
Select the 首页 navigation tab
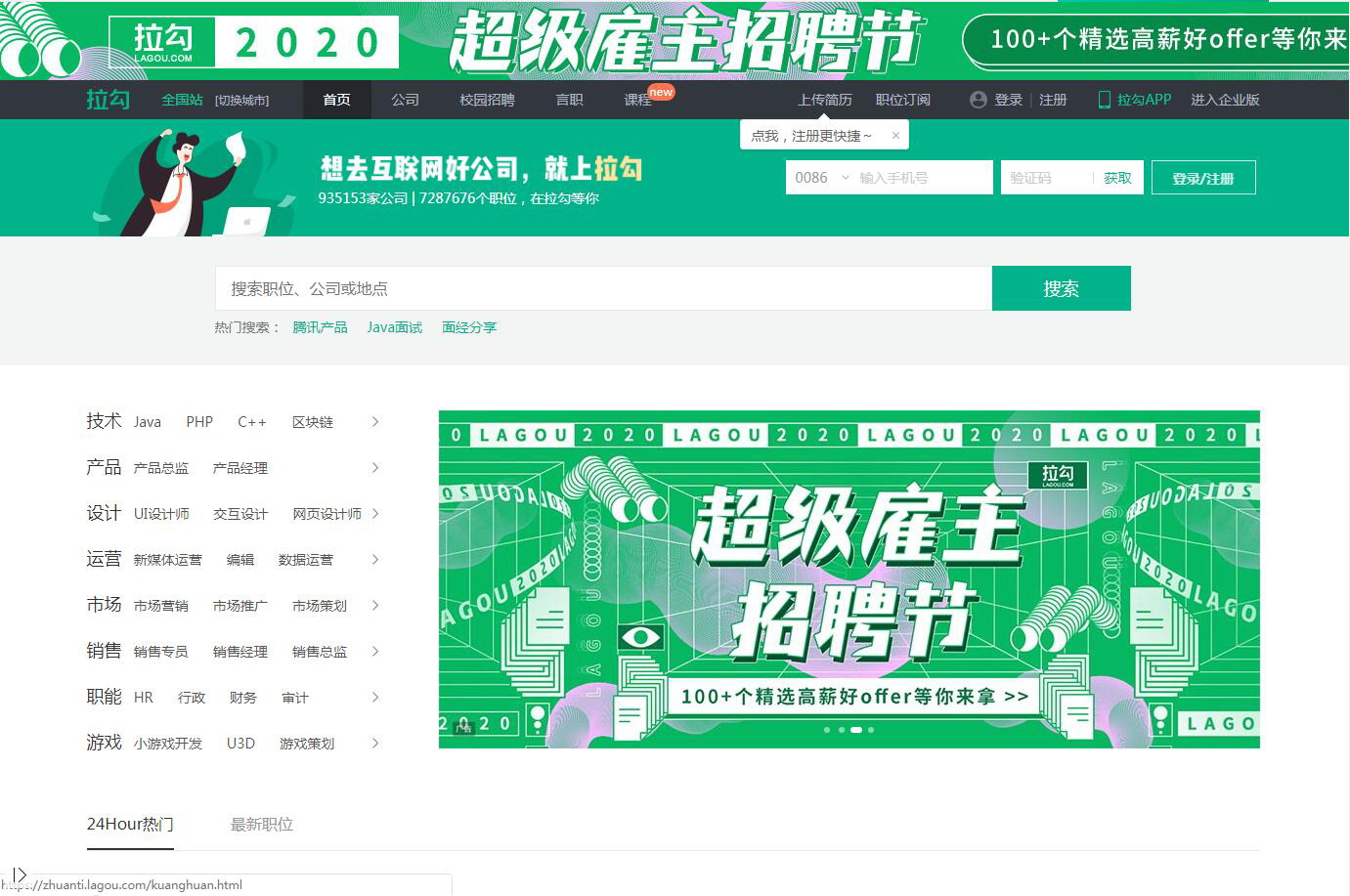tap(336, 100)
